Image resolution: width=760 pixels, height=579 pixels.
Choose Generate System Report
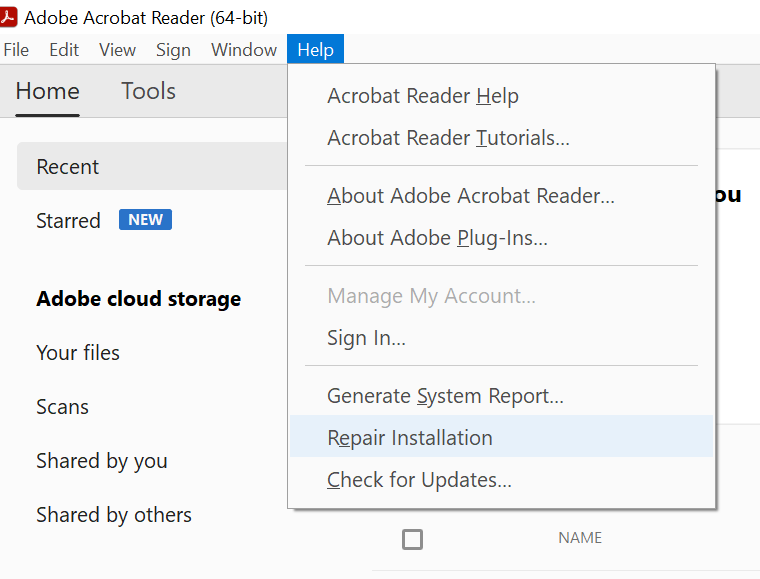(445, 396)
